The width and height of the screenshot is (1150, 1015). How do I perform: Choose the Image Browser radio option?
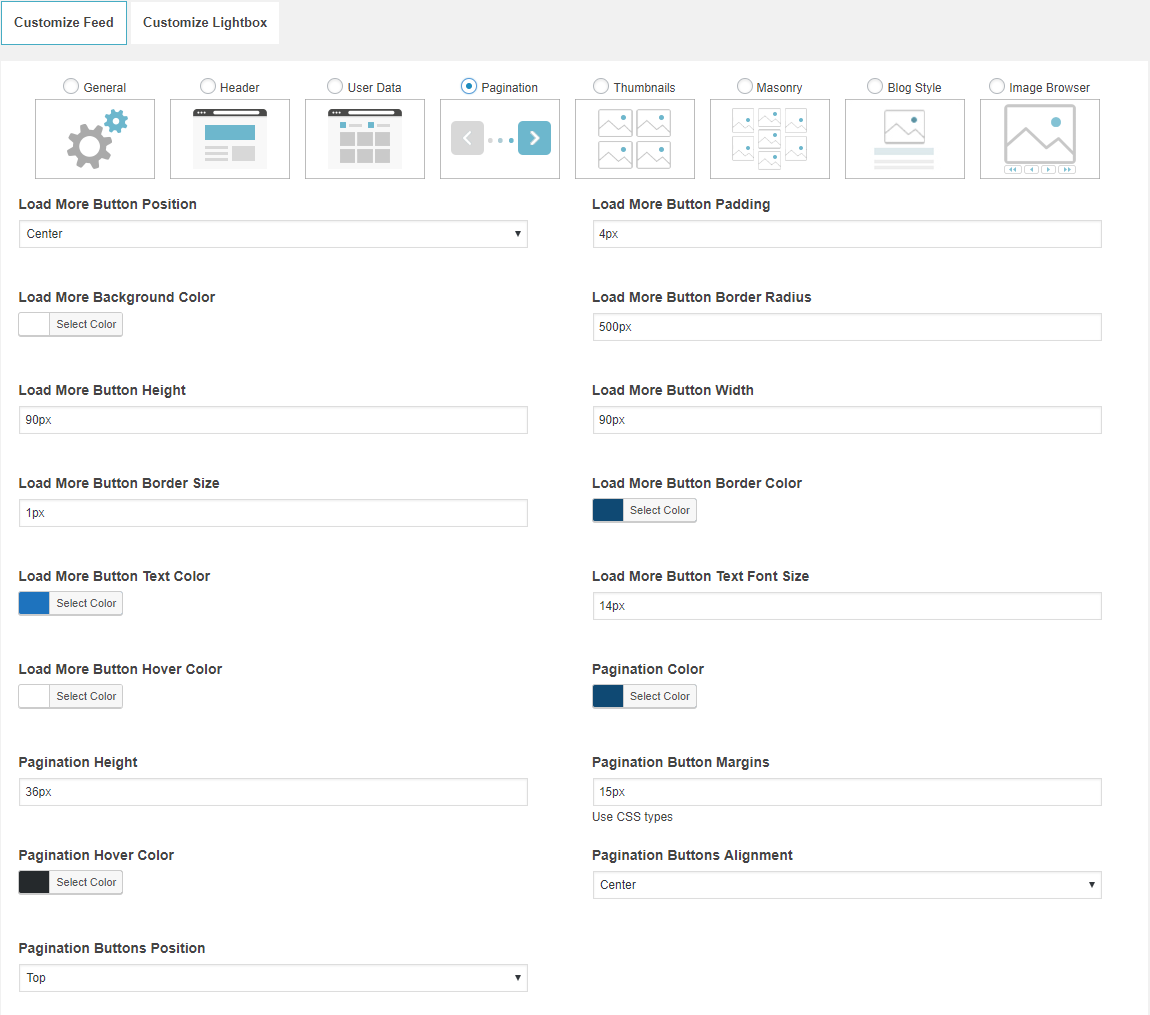(997, 87)
